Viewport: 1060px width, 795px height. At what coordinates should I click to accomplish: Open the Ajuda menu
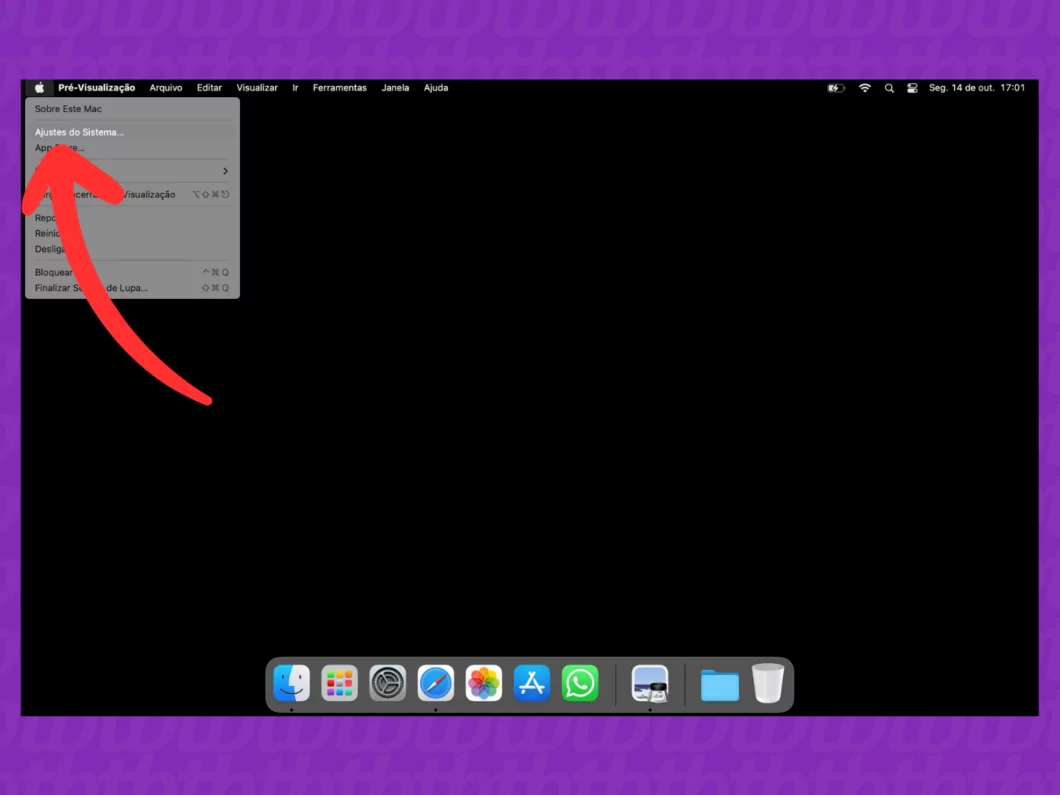(436, 88)
